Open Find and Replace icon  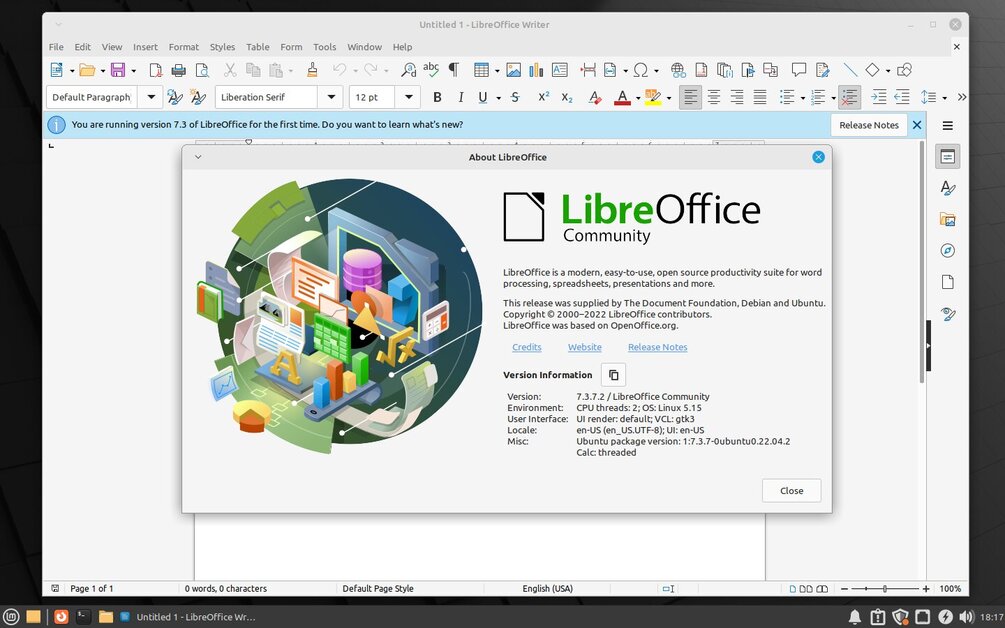point(408,70)
